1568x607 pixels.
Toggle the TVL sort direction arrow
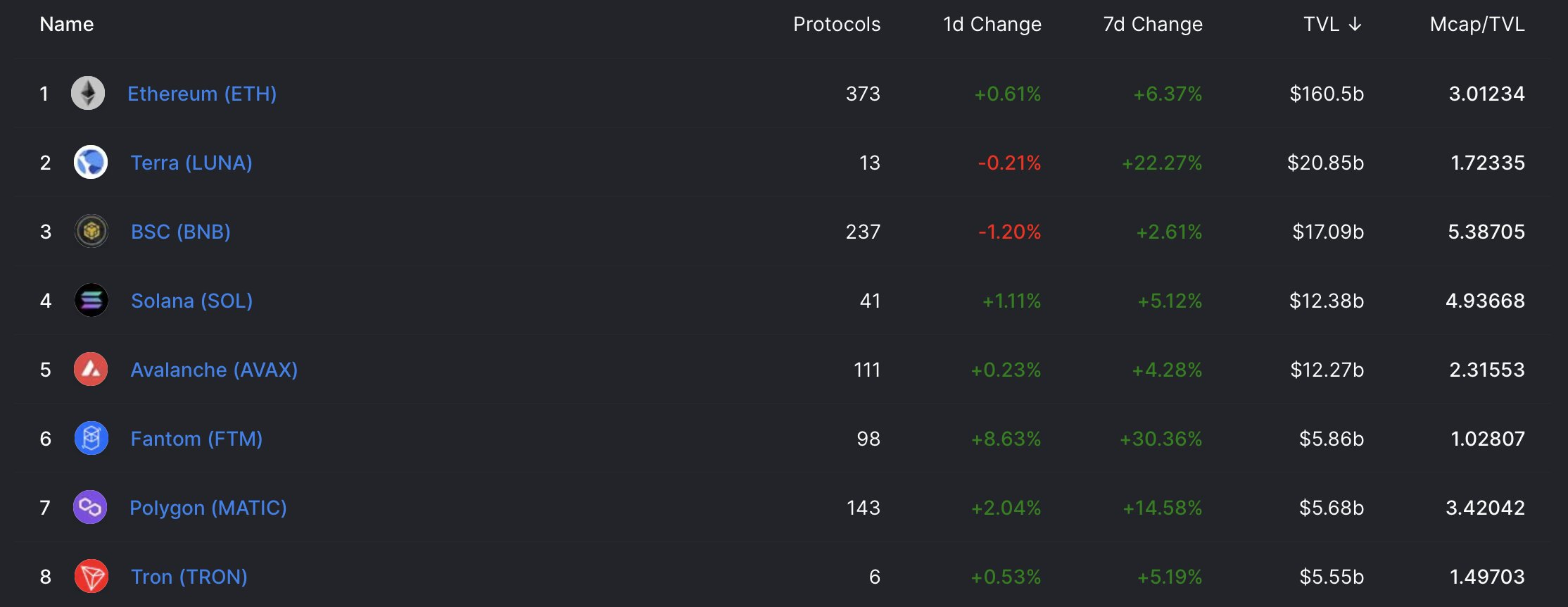(x=1355, y=25)
